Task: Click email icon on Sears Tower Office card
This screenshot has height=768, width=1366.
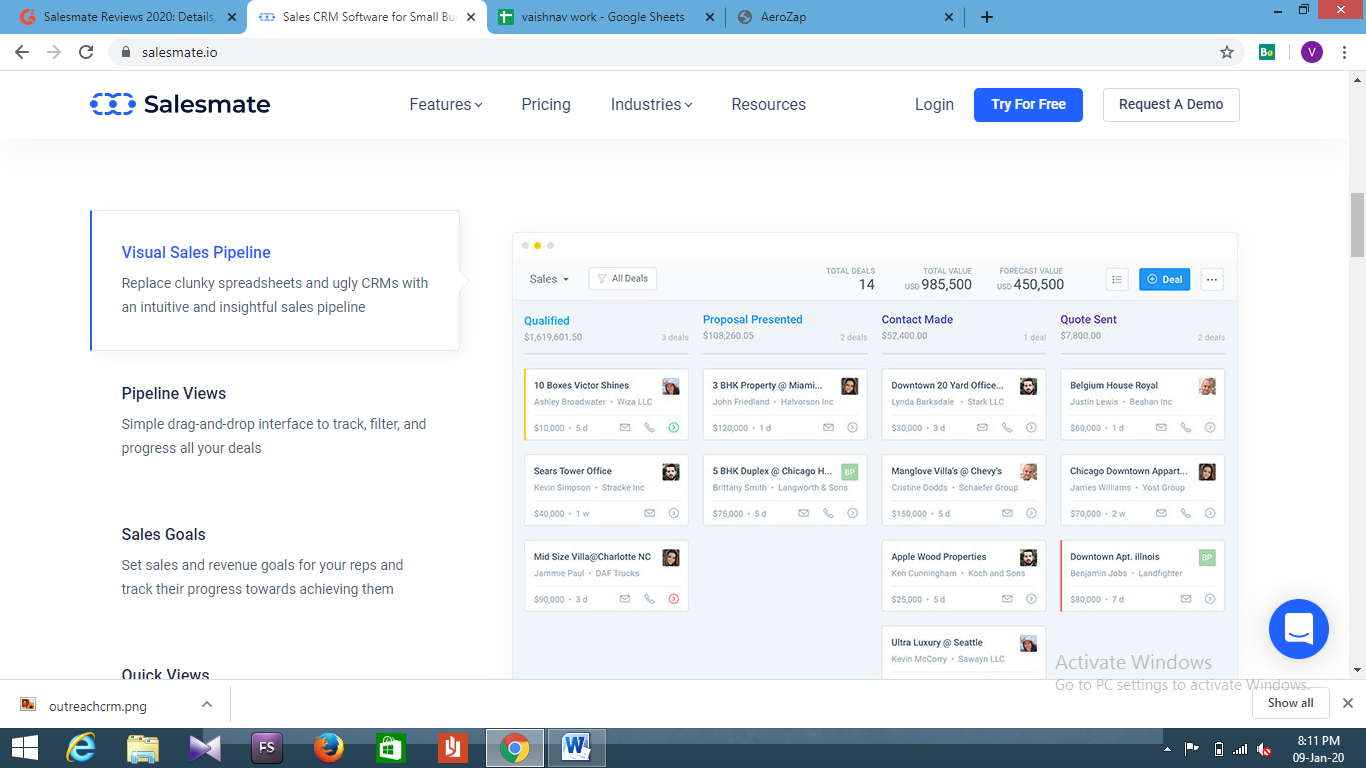Action: 649,513
